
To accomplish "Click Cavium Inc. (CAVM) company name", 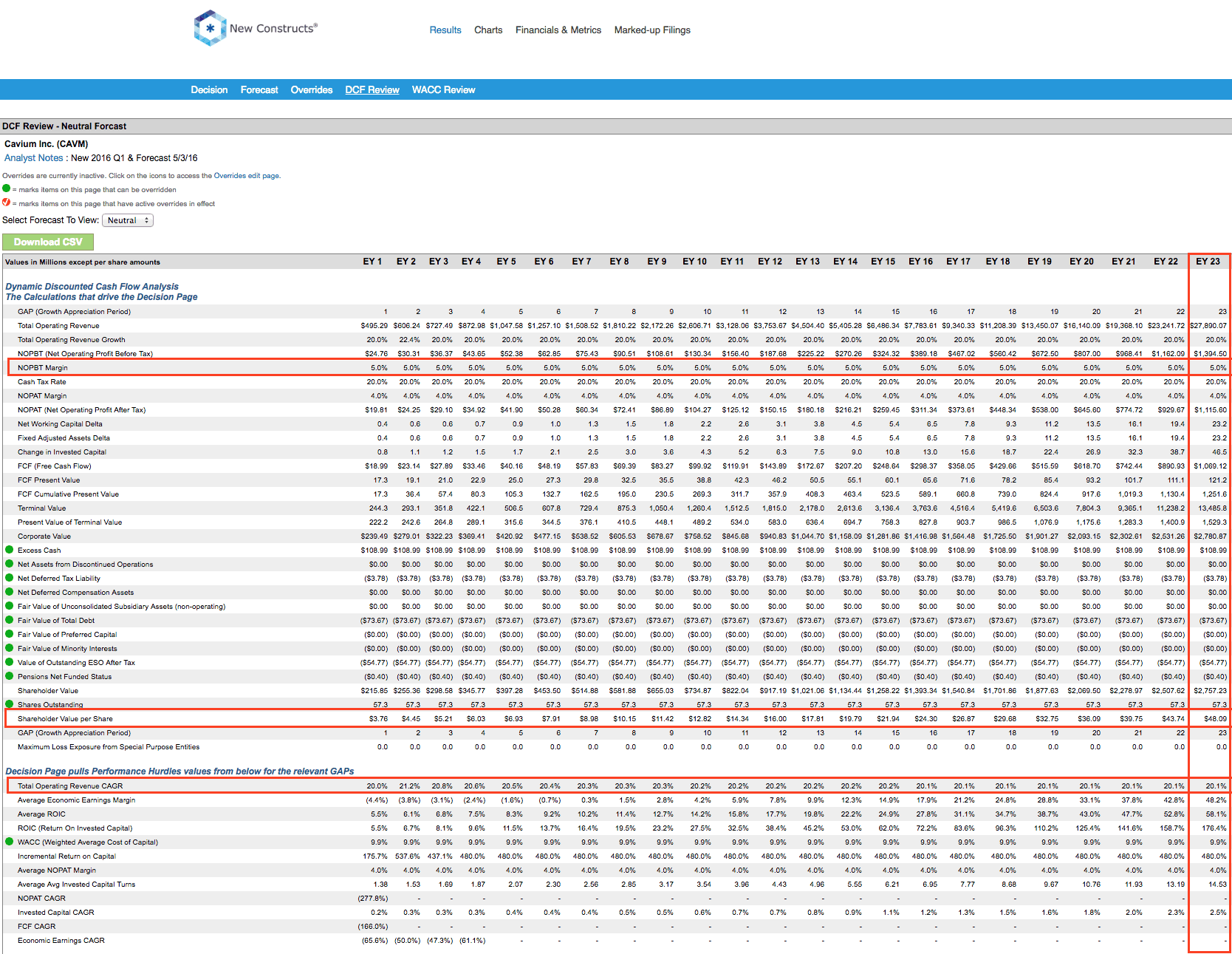I will 47,144.
